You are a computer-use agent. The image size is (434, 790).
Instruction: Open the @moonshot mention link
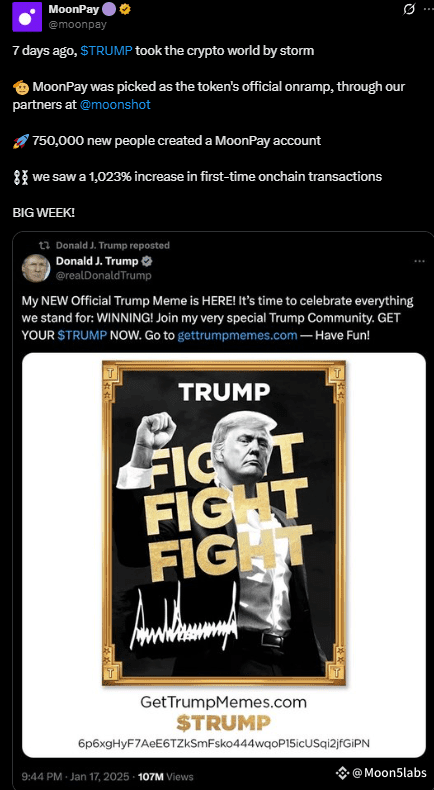[x=115, y=105]
